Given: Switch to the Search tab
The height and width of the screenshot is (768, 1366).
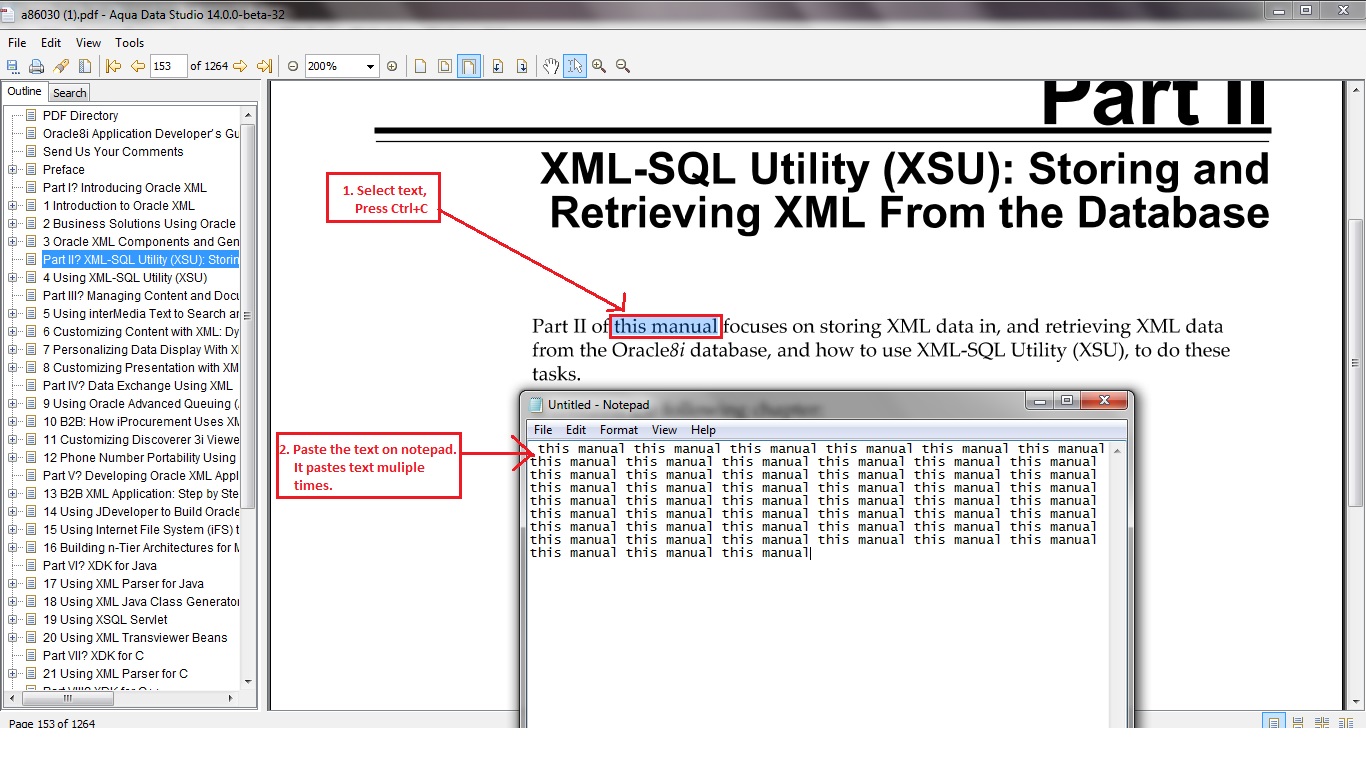Looking at the screenshot, I should click(x=70, y=93).
